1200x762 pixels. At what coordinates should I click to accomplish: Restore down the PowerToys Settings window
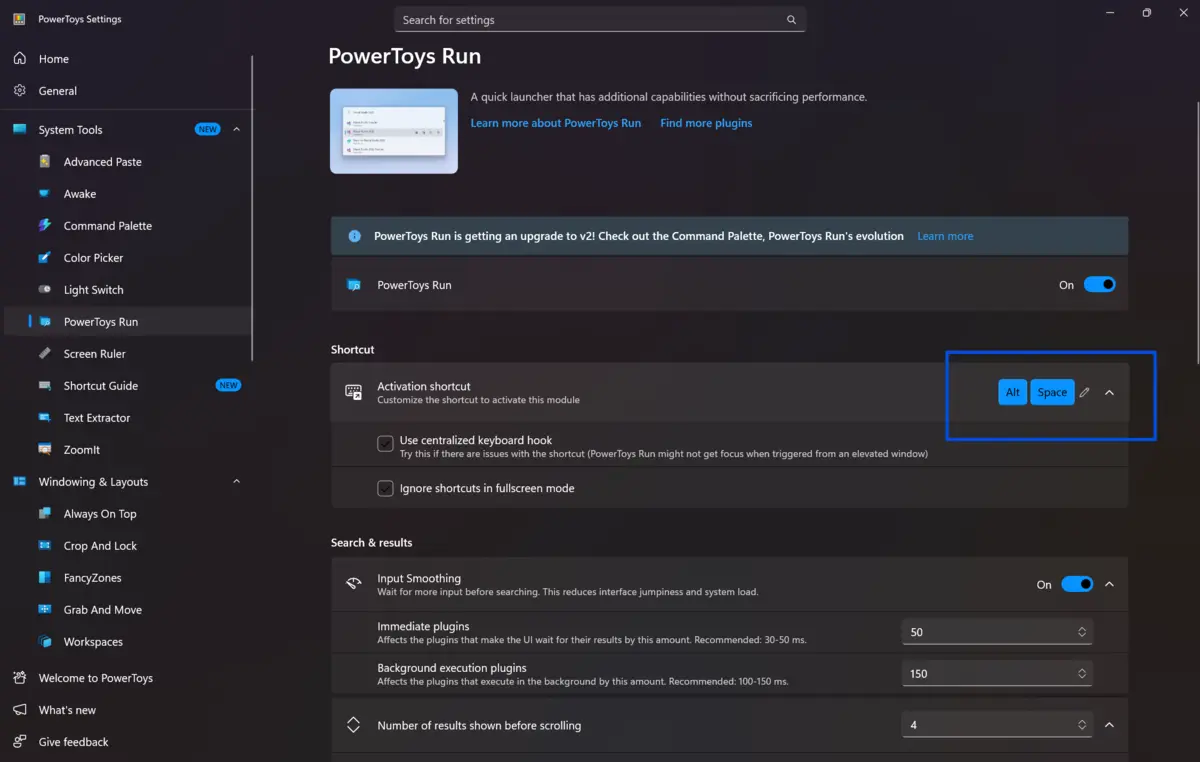[x=1147, y=13]
